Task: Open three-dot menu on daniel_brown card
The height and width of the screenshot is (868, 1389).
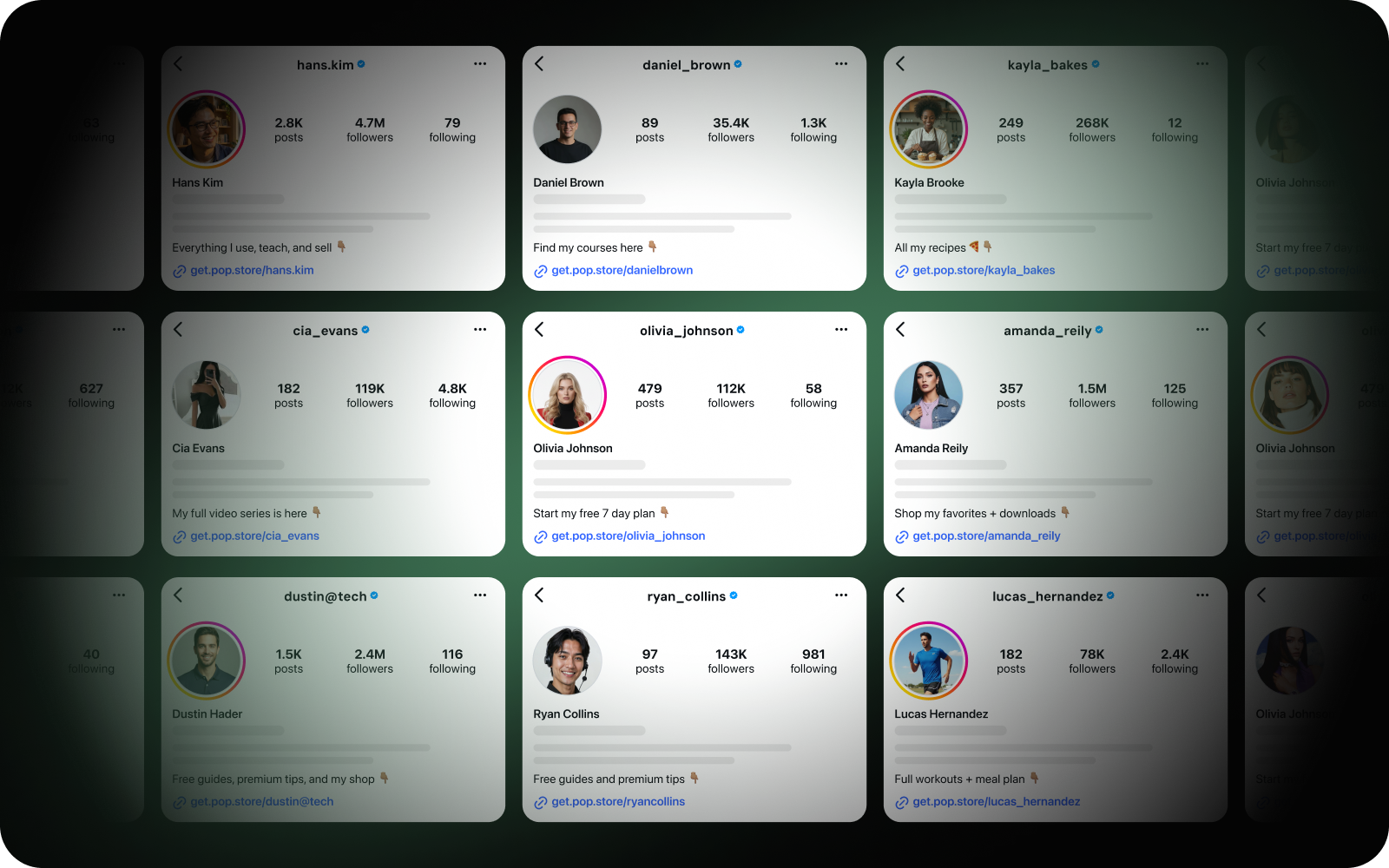Action: [841, 63]
